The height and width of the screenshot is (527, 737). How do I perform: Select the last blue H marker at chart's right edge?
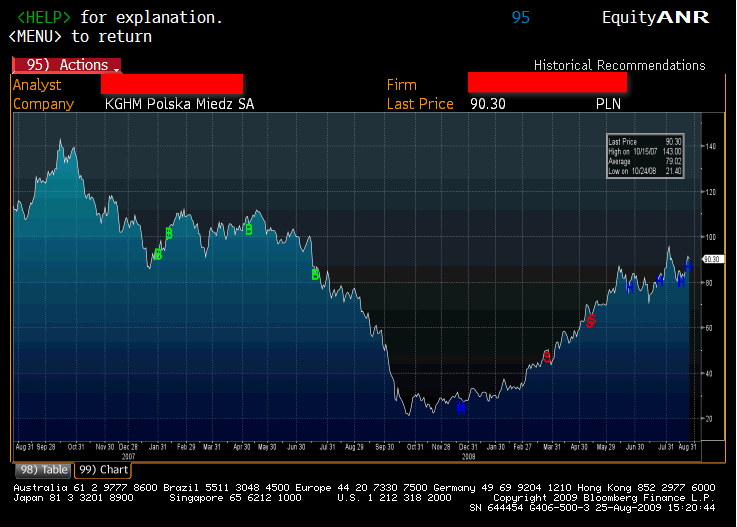click(688, 267)
